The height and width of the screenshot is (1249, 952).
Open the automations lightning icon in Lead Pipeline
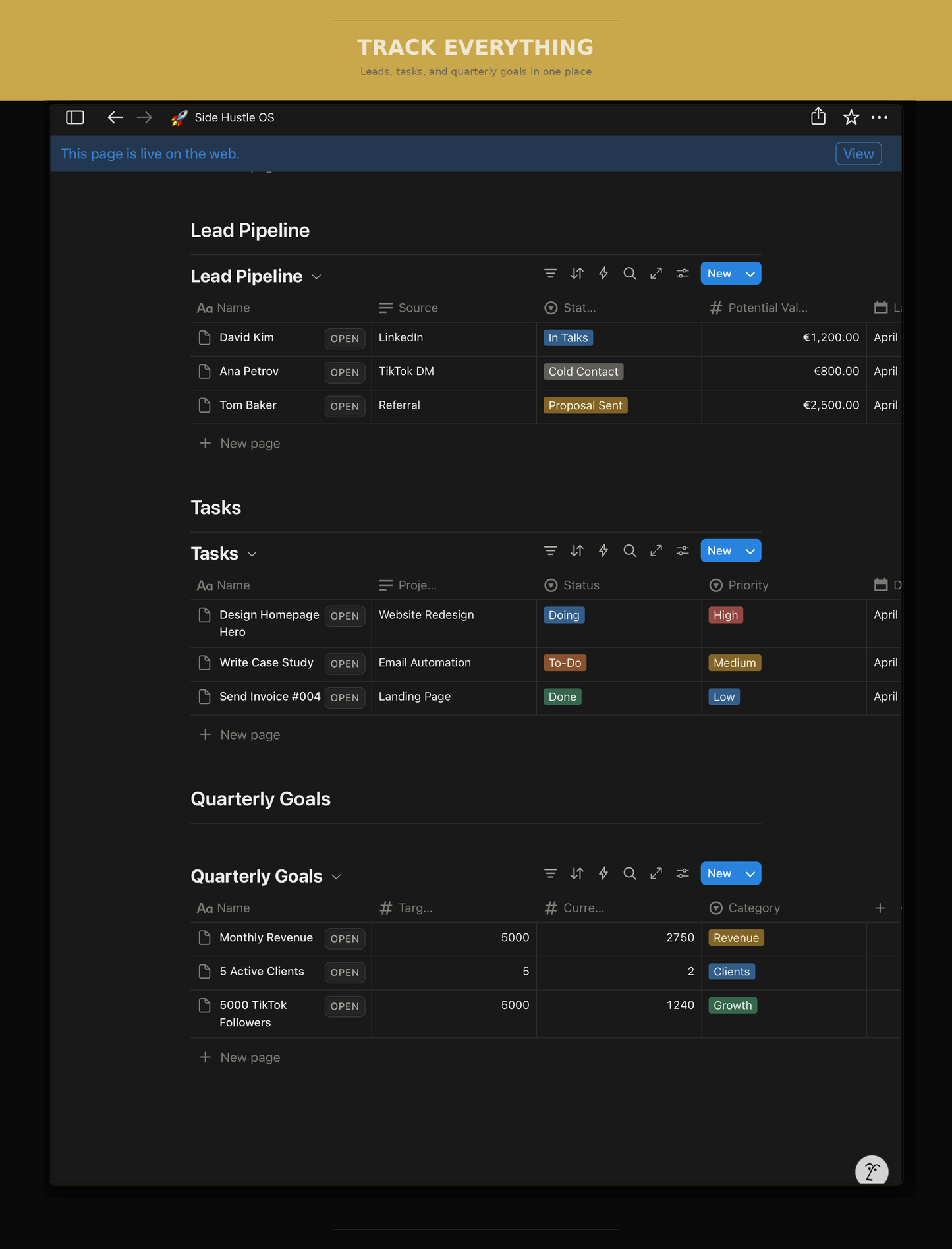tap(603, 274)
